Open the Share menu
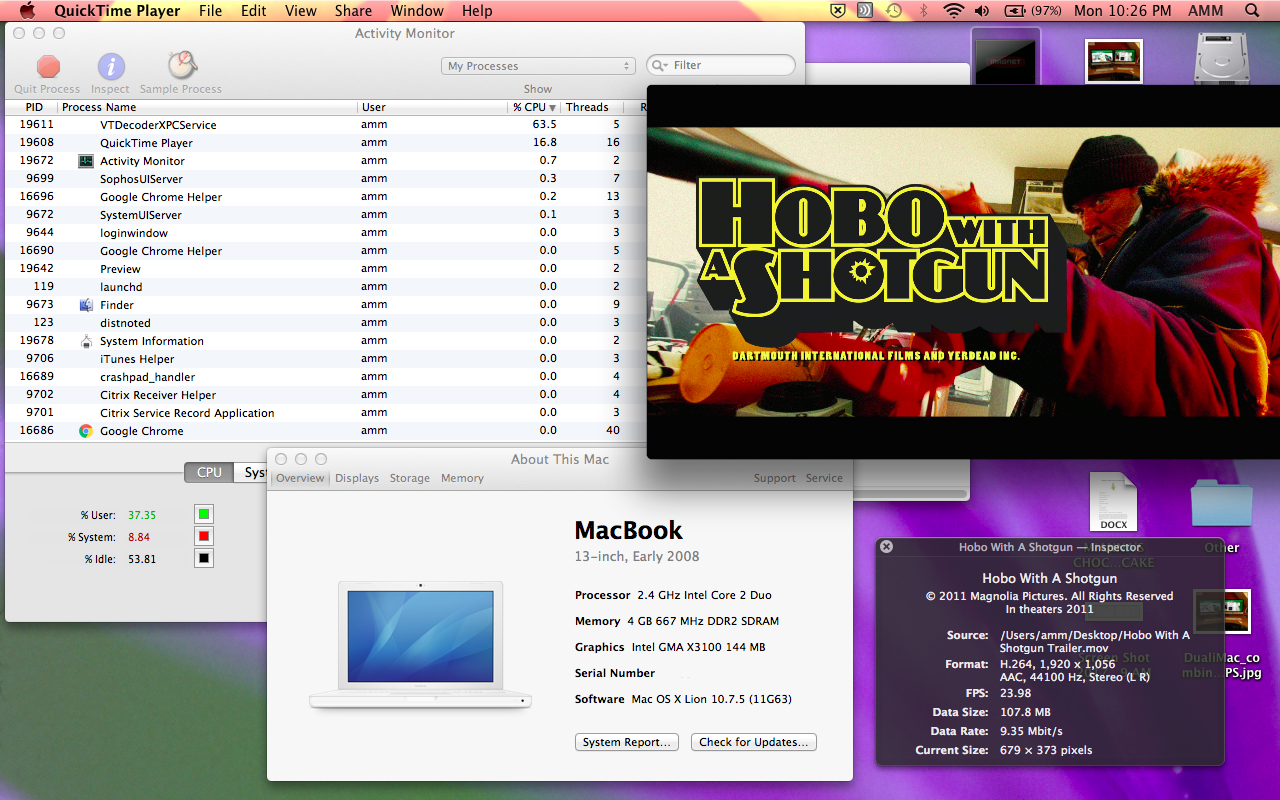Screen dimensions: 1280x800 coord(353,11)
